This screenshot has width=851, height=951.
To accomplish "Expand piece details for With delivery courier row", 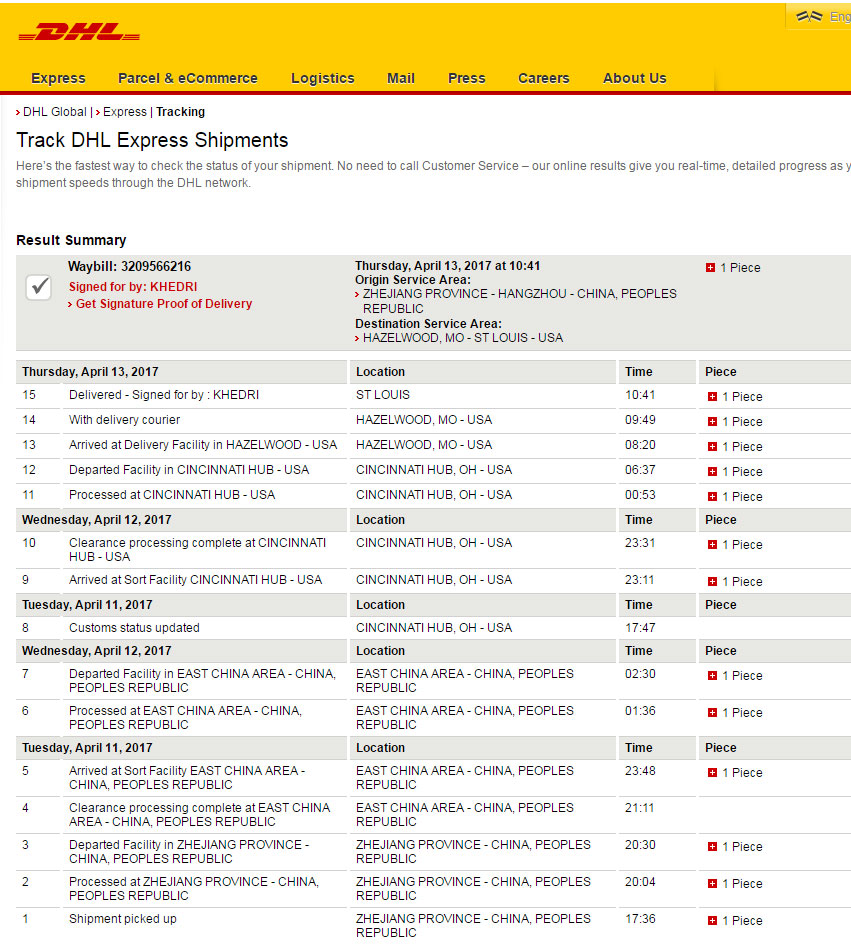I will [x=712, y=422].
